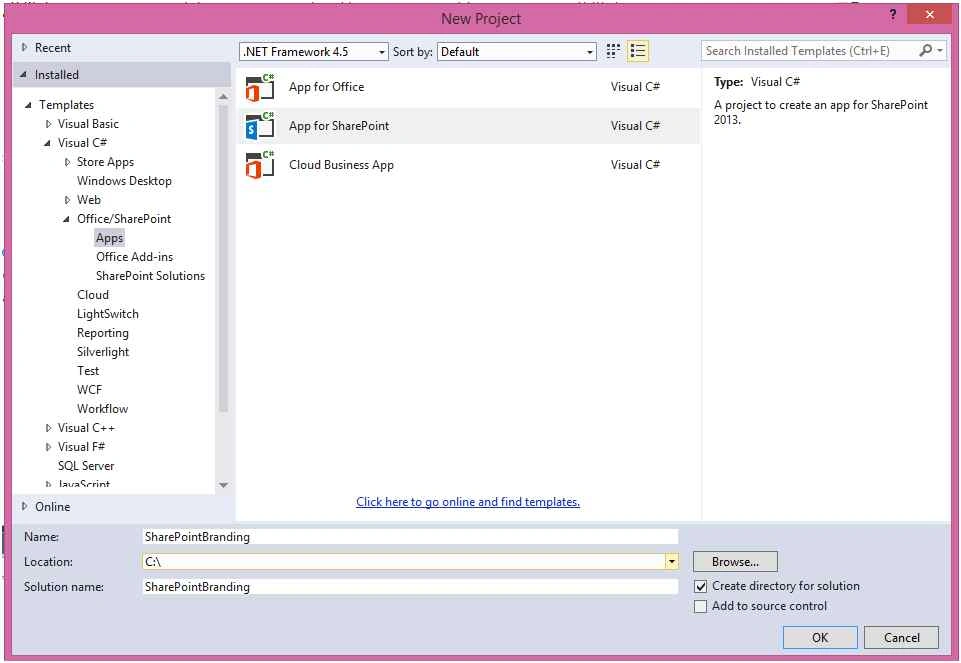Select the App for SharePoint template name
This screenshot has width=961, height=663.
[x=339, y=126]
